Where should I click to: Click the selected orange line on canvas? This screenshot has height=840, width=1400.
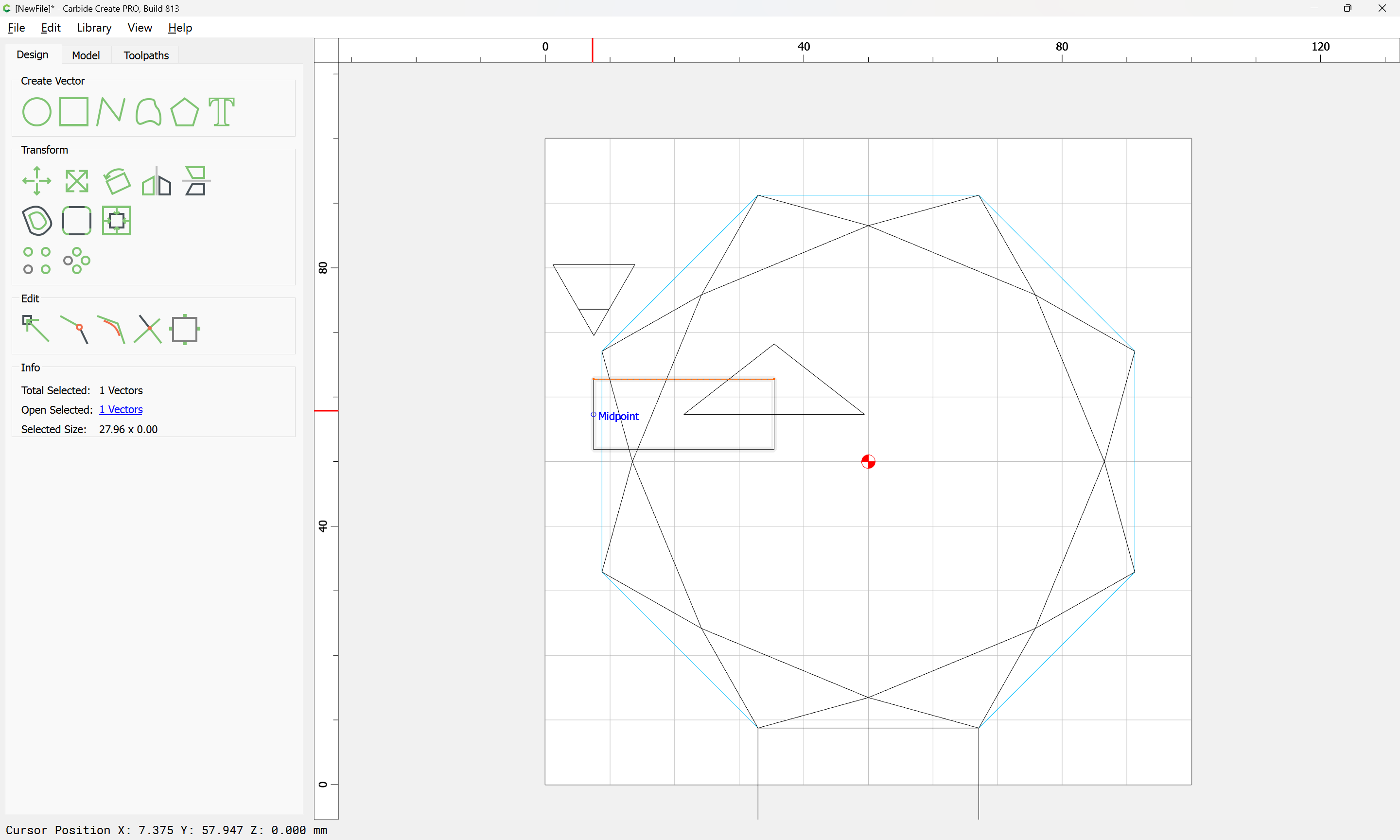point(683,379)
